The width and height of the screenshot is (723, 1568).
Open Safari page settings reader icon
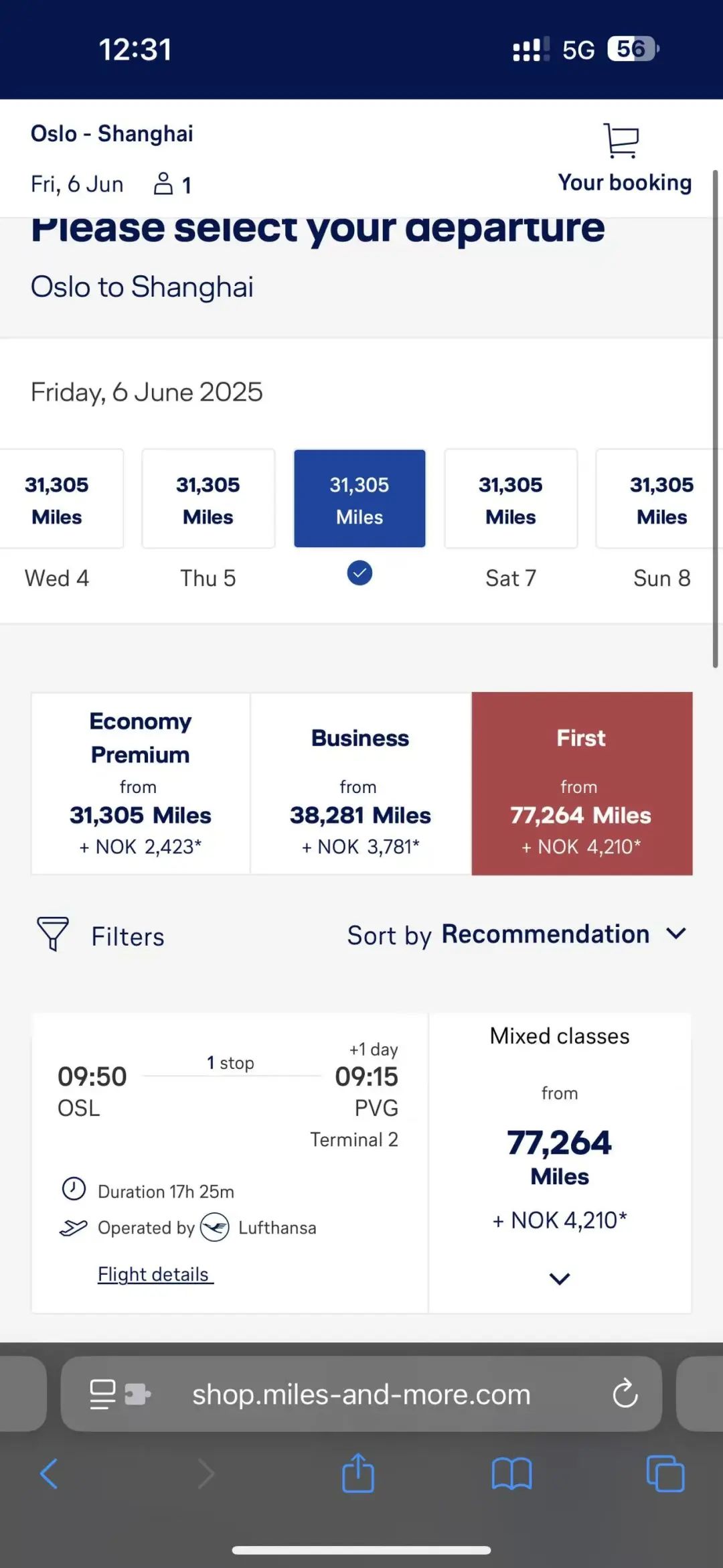point(120,1395)
